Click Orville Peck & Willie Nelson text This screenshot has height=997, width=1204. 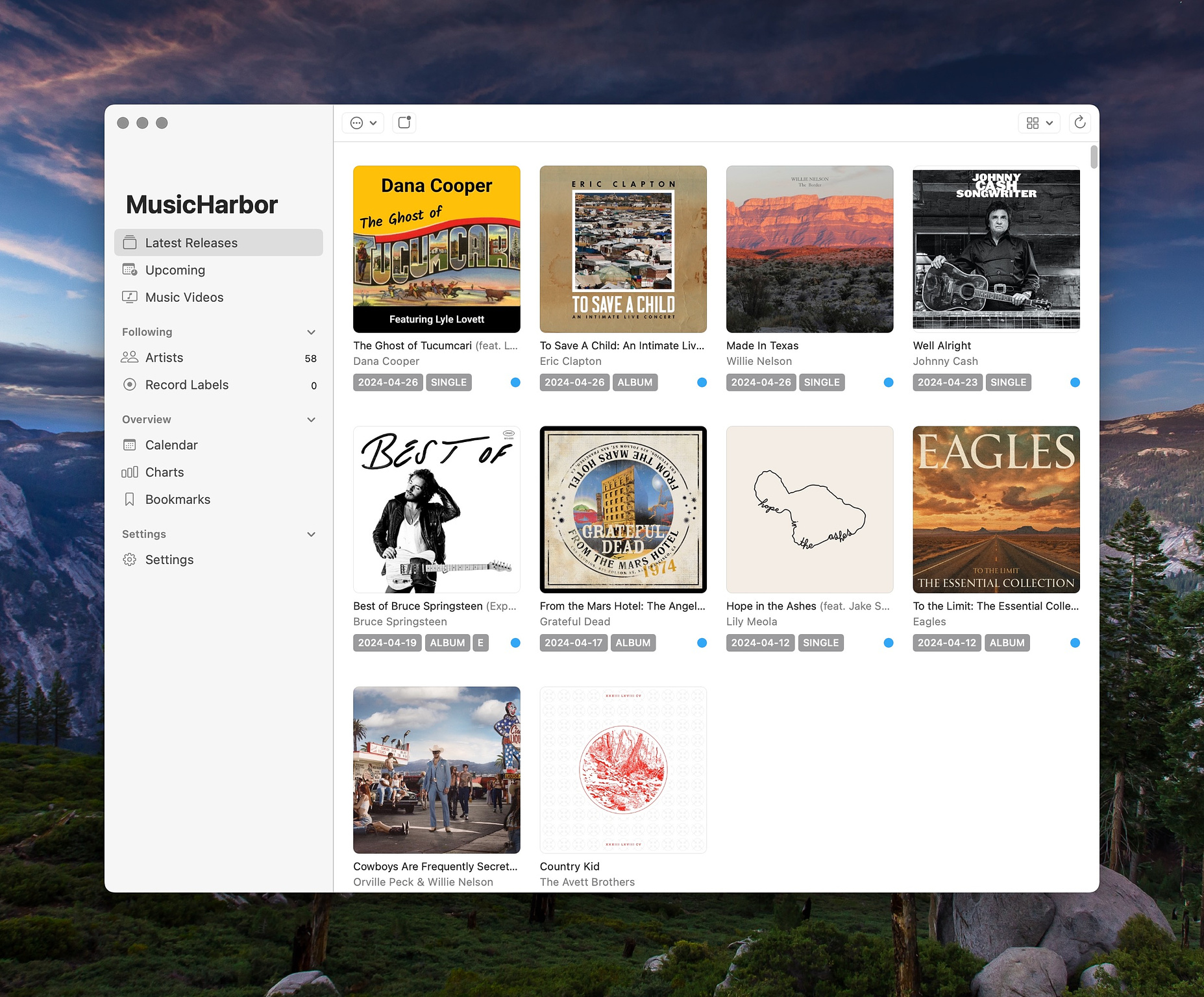click(423, 882)
